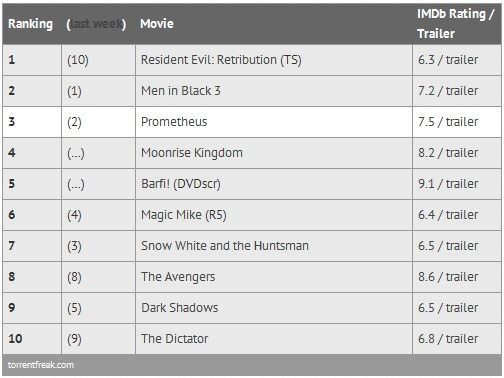Click the Movie column header
The height and width of the screenshot is (378, 504).
pos(157,24)
